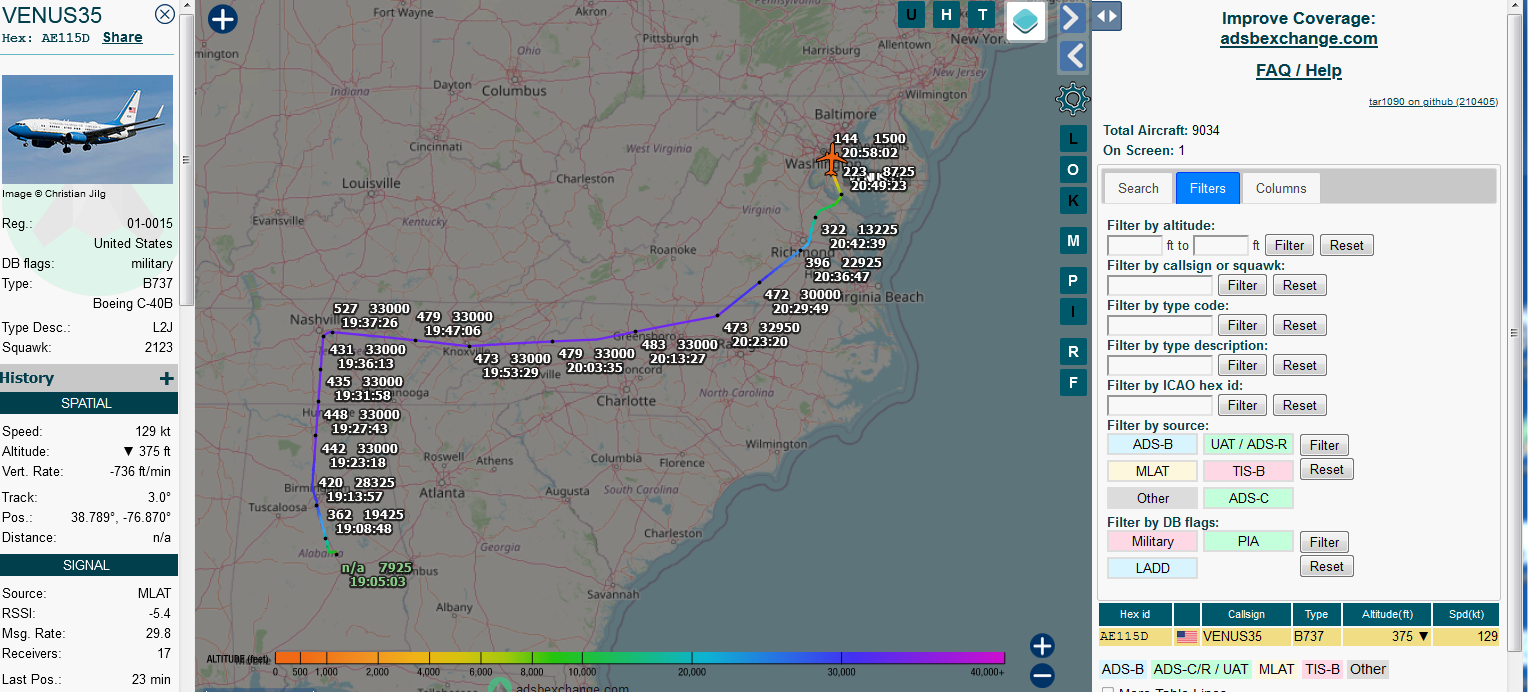Toggle the T map button
The image size is (1528, 692).
983,14
